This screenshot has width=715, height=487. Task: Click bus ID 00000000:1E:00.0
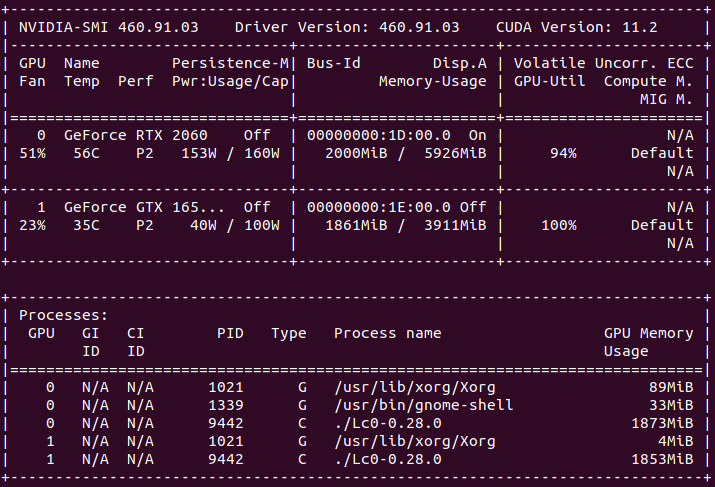[x=378, y=207]
